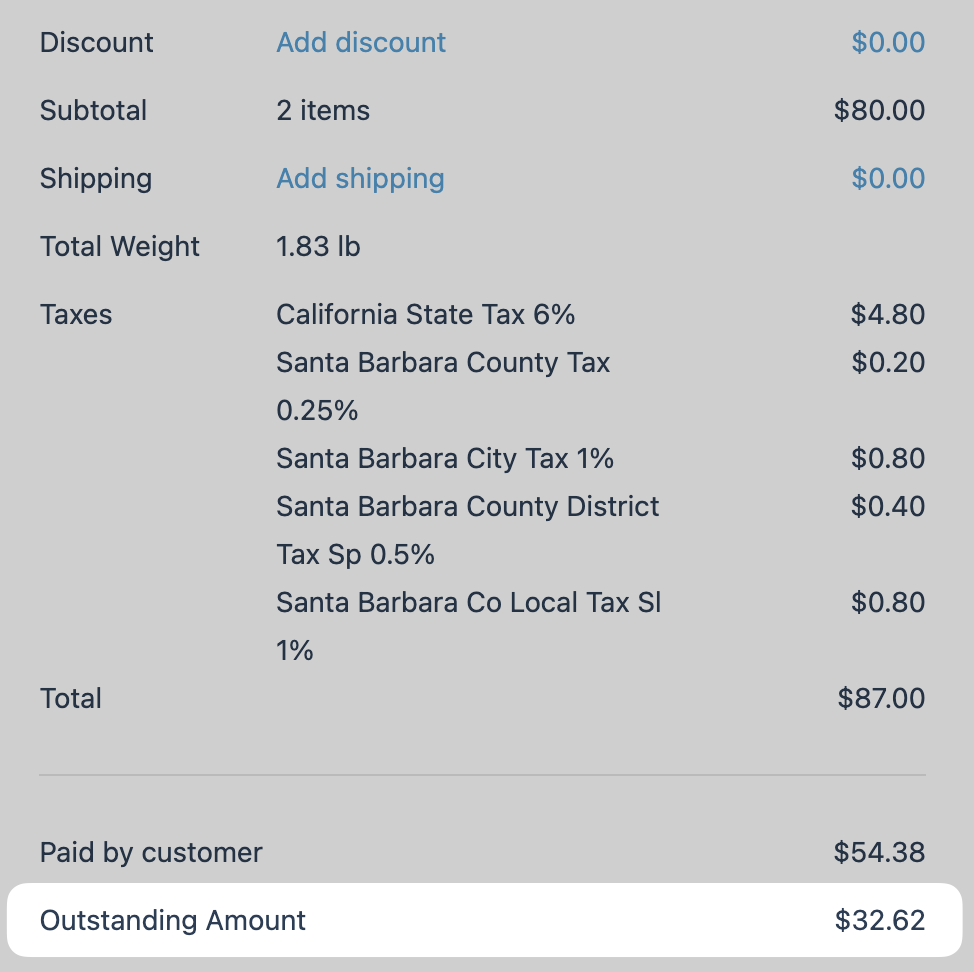Click the $0.20 county tax amount
The image size is (974, 972).
pos(888,362)
